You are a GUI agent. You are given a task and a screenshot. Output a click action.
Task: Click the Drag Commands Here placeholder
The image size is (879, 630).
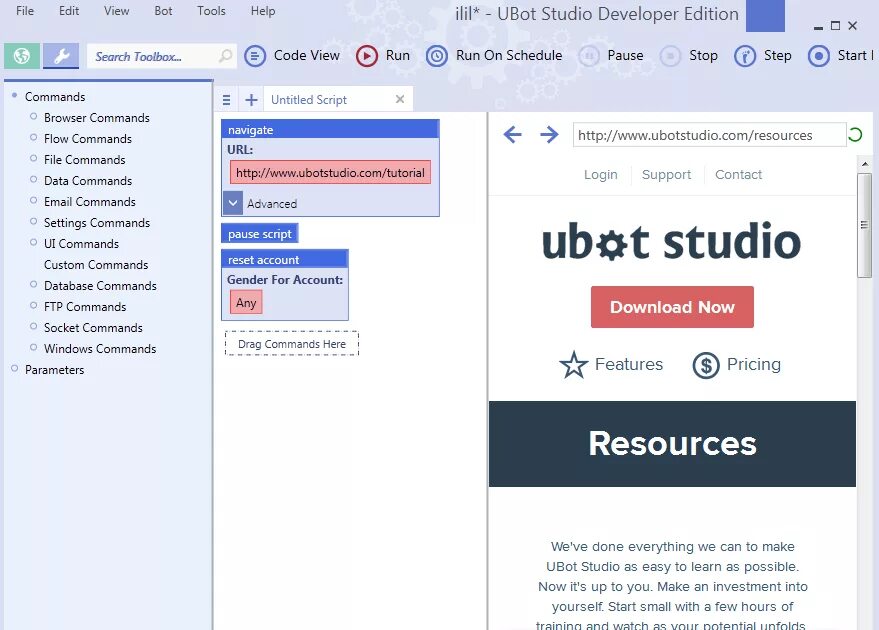(x=292, y=344)
